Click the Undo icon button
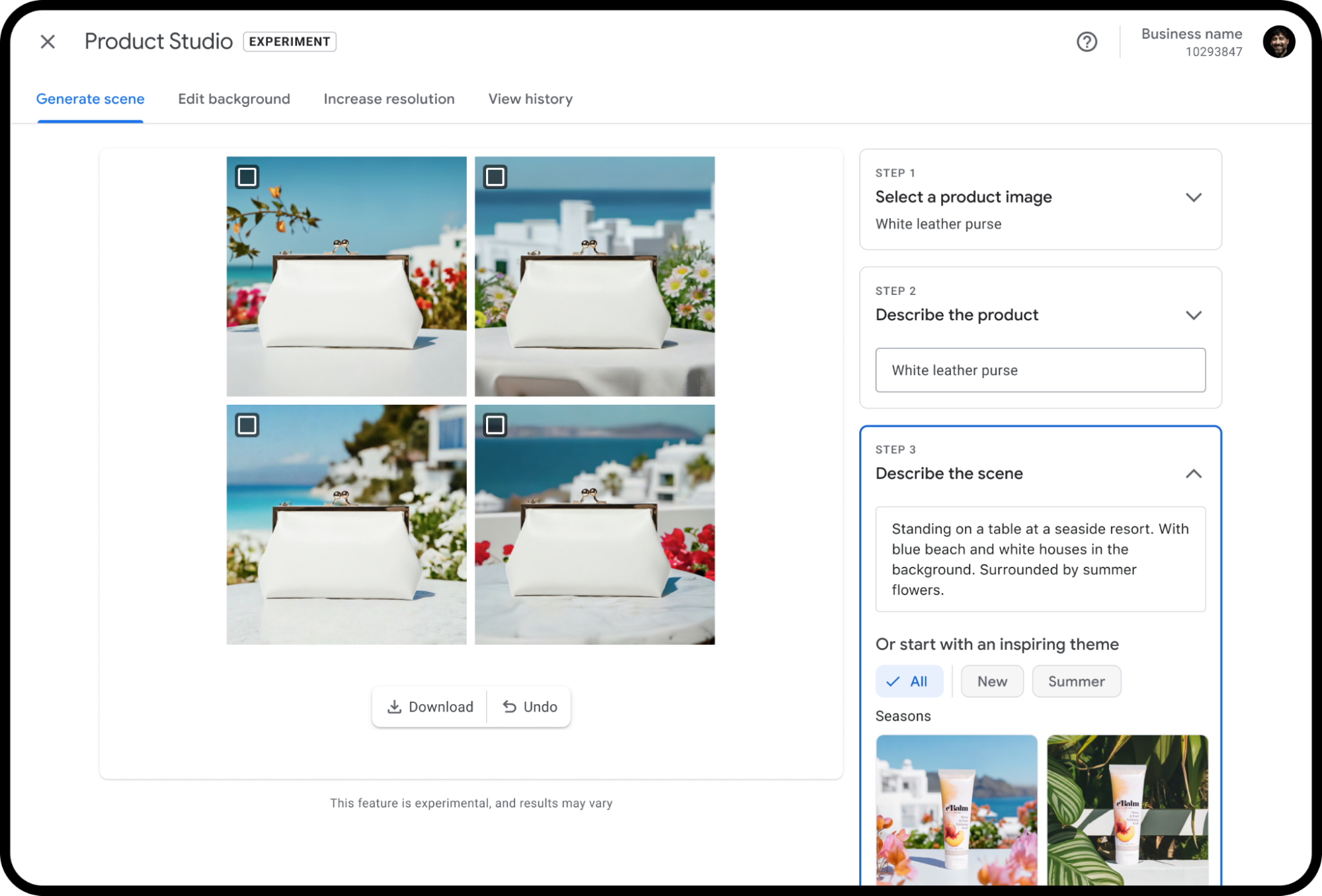 509,707
